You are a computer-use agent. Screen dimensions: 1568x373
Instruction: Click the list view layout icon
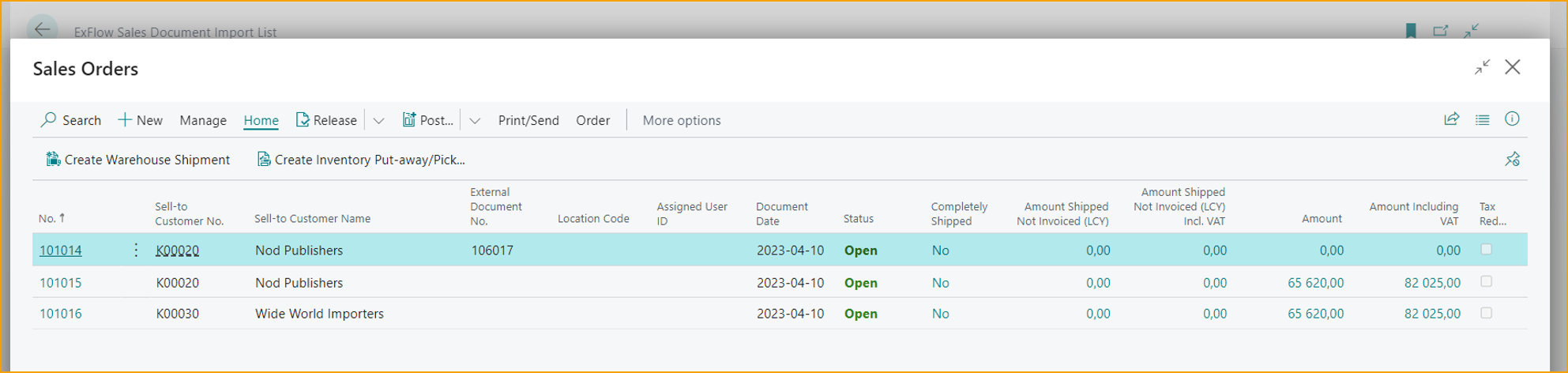click(1482, 119)
